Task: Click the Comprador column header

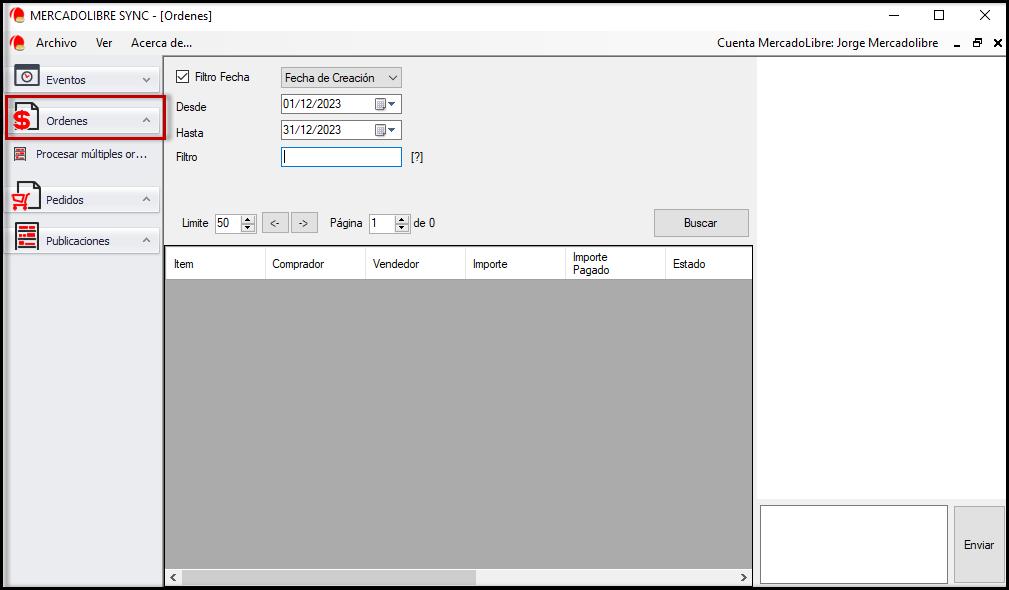Action: 315,264
